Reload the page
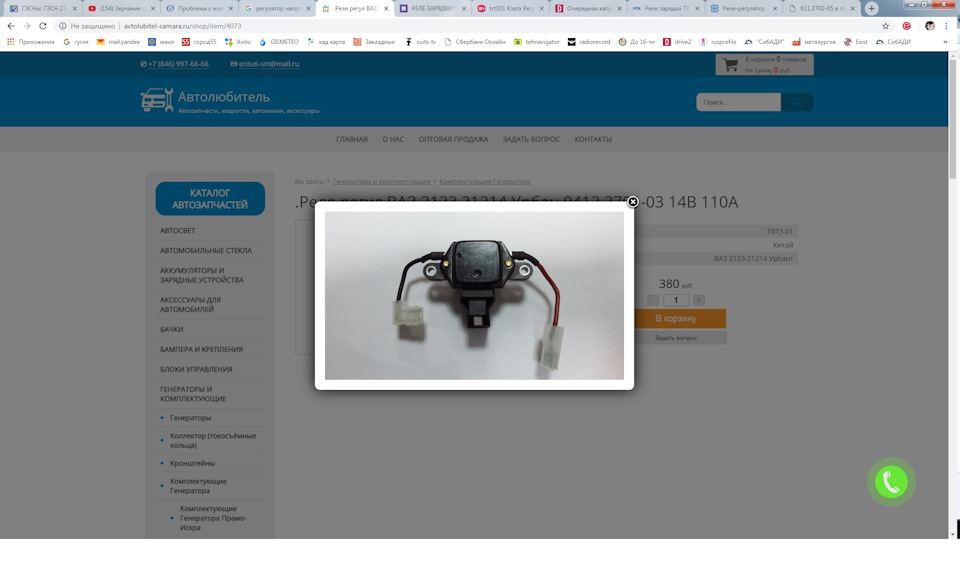The height and width of the screenshot is (561, 960). [x=43, y=26]
